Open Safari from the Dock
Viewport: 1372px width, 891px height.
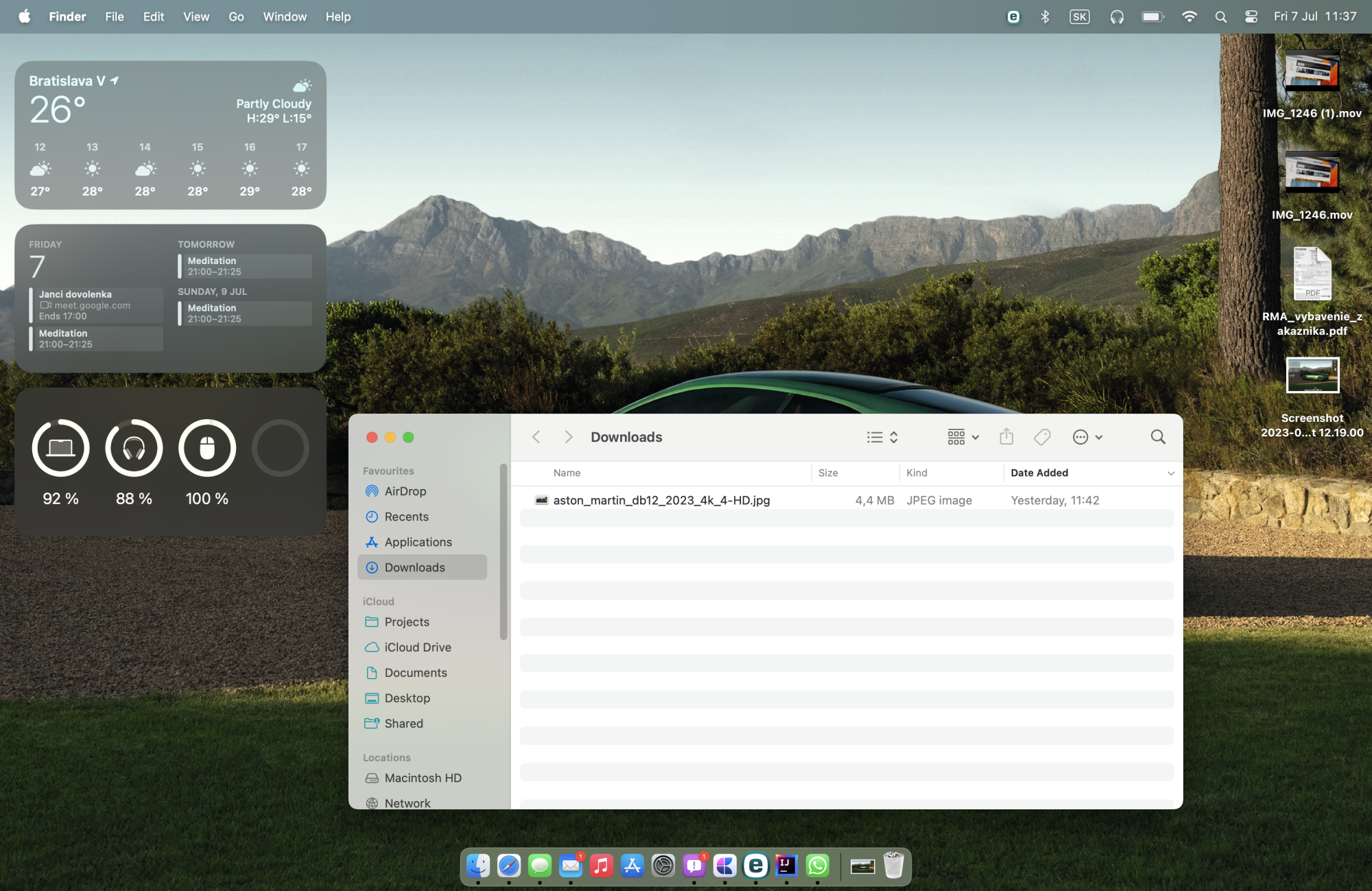click(x=509, y=866)
